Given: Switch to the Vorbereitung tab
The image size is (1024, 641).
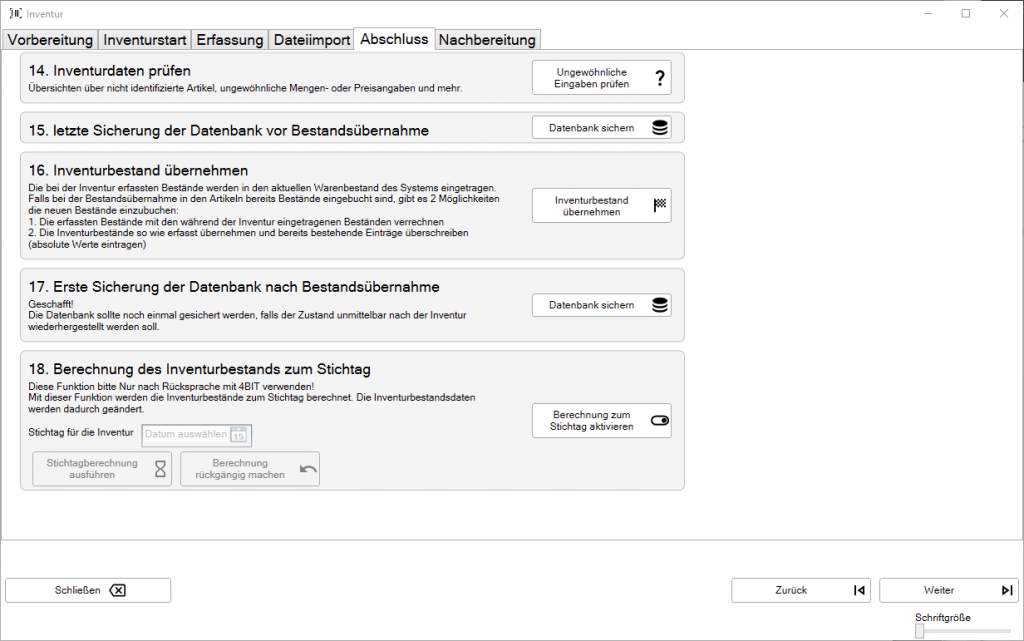Looking at the screenshot, I should (50, 40).
